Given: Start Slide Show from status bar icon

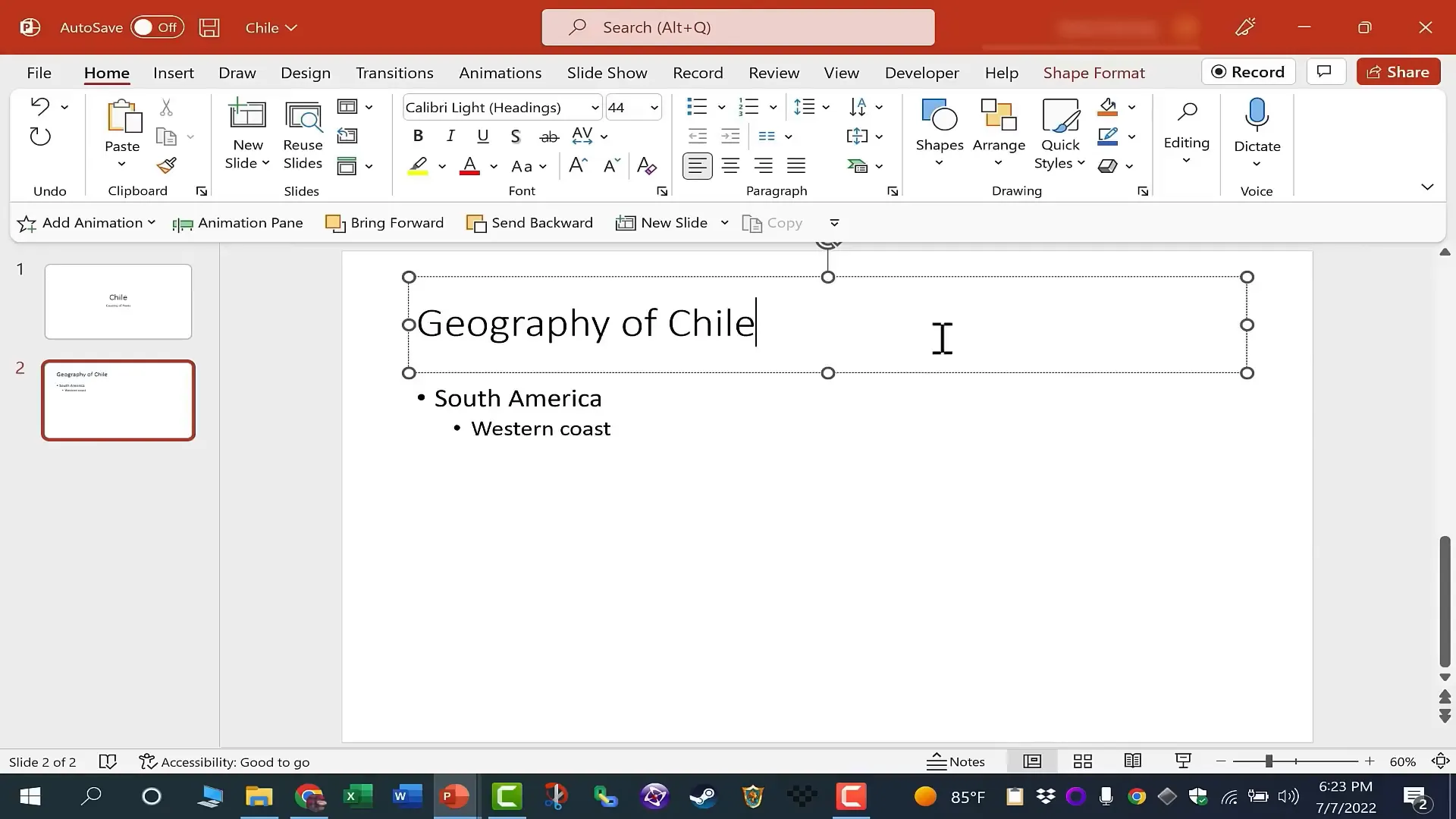Looking at the screenshot, I should [1183, 761].
